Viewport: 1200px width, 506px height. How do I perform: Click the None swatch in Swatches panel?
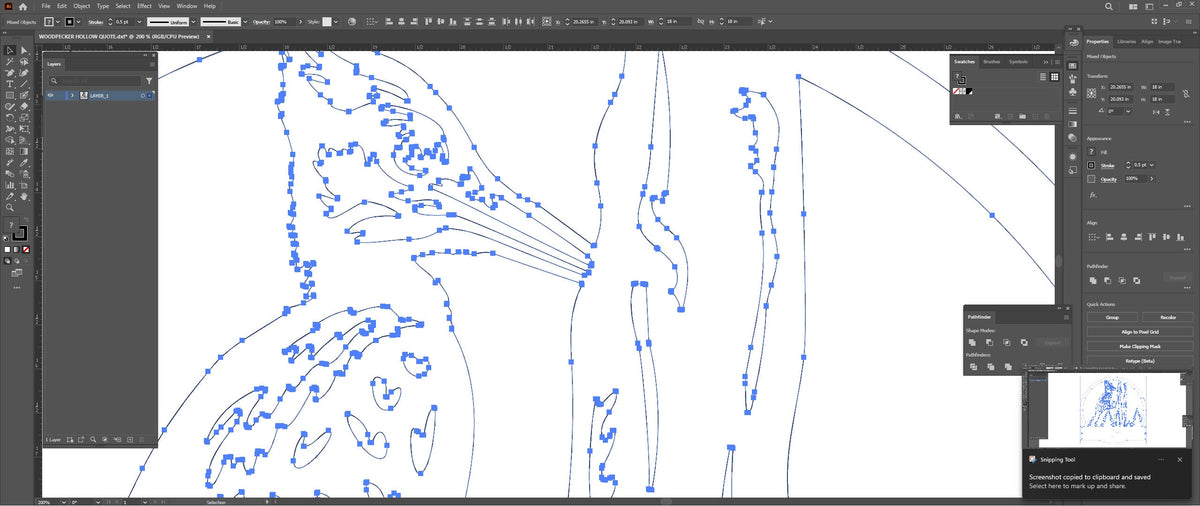[956, 91]
